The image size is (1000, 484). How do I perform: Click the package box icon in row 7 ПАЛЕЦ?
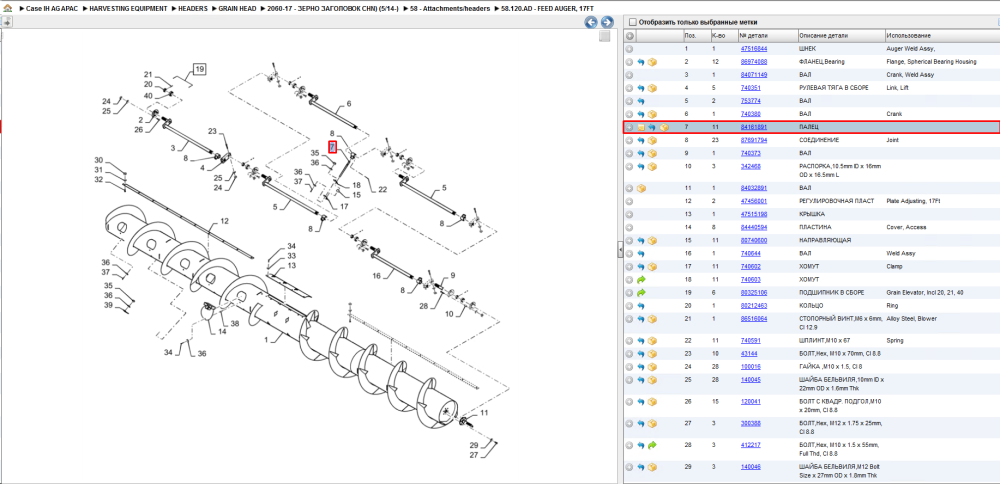click(664, 128)
